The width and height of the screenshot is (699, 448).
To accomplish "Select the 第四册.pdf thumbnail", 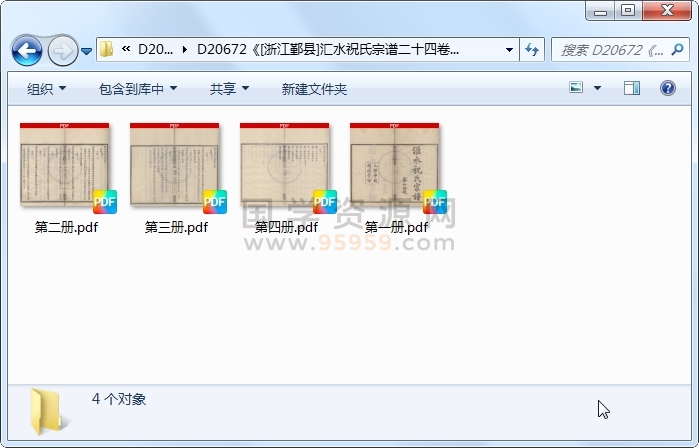I will pyautogui.click(x=284, y=164).
